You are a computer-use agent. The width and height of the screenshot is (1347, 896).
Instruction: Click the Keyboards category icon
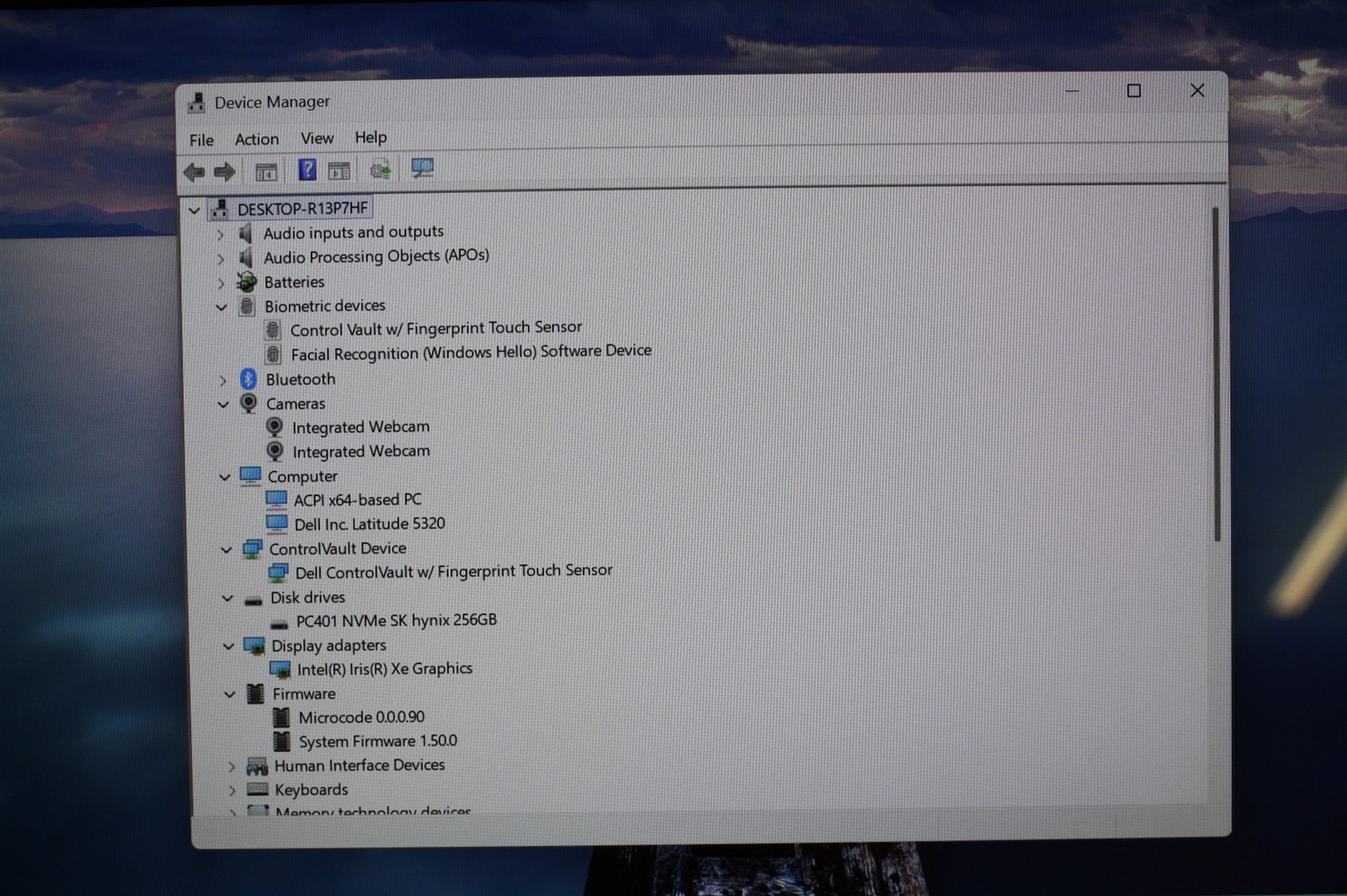pos(258,790)
